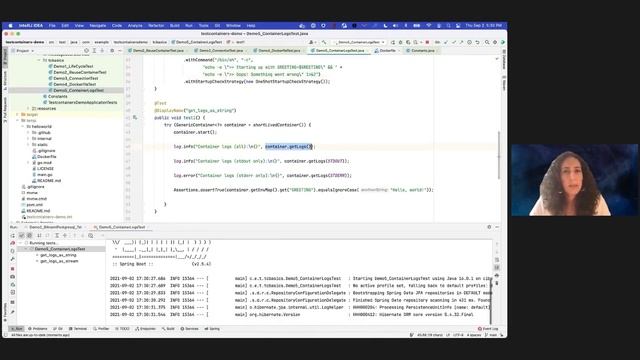Switch to the Constants.java editor tab
The height and width of the screenshot is (360, 640).
(422, 51)
